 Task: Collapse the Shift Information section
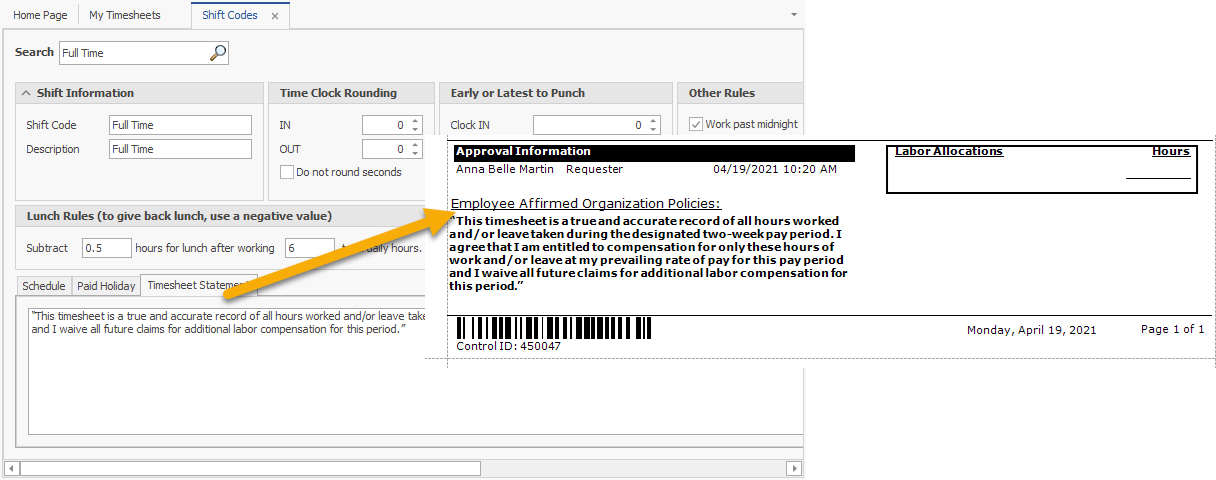(25, 93)
